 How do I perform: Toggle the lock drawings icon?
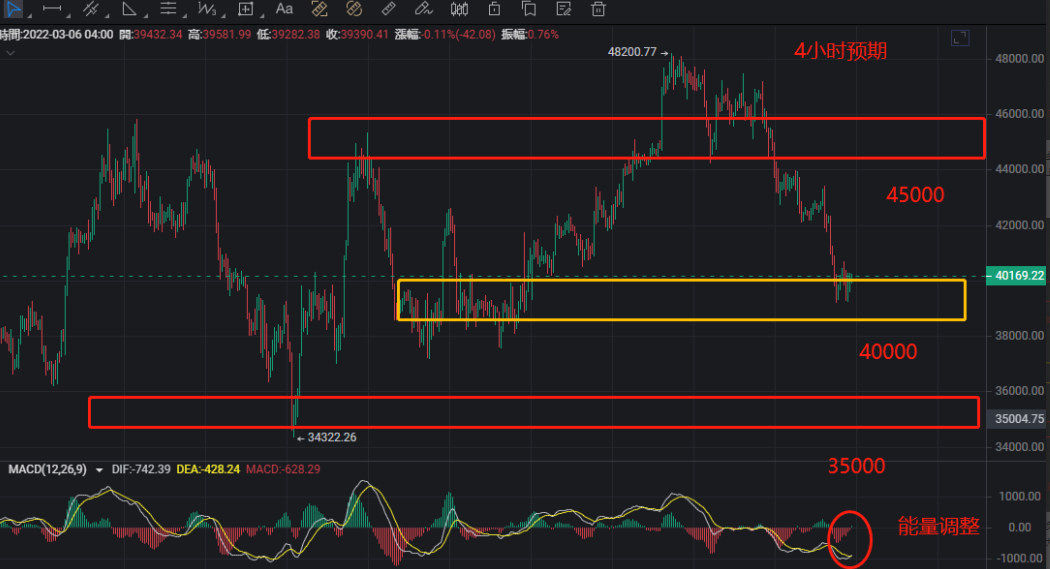(x=494, y=9)
